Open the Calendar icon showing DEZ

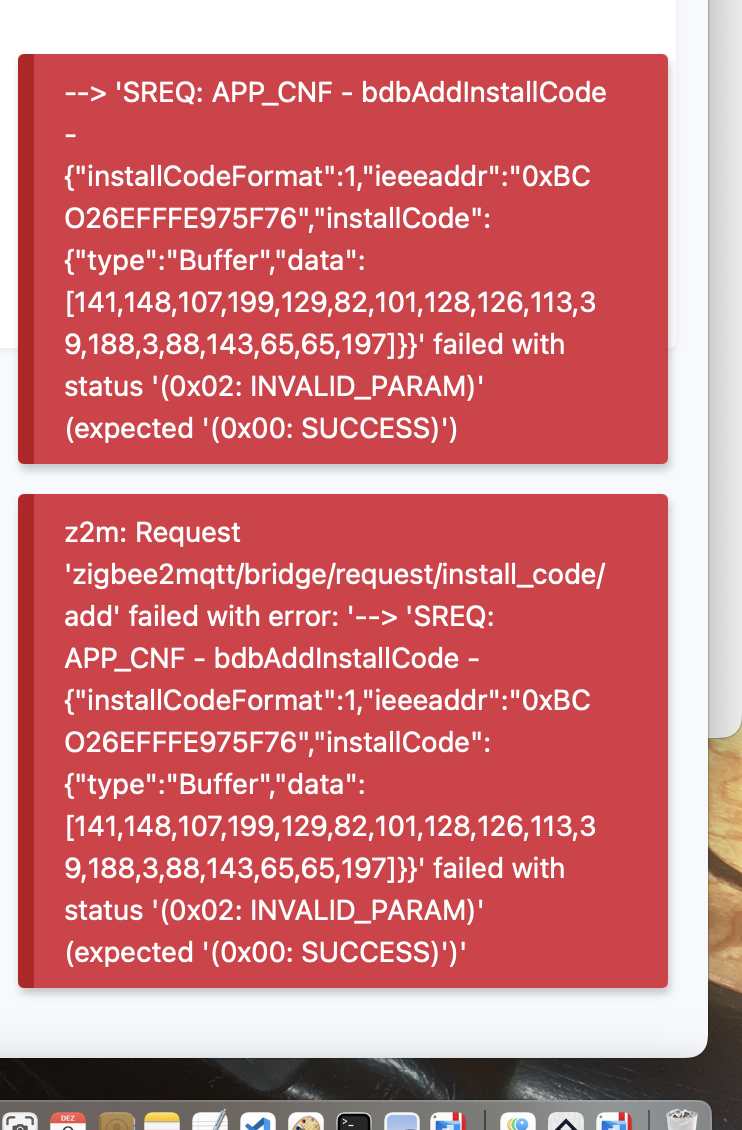pos(67,1120)
